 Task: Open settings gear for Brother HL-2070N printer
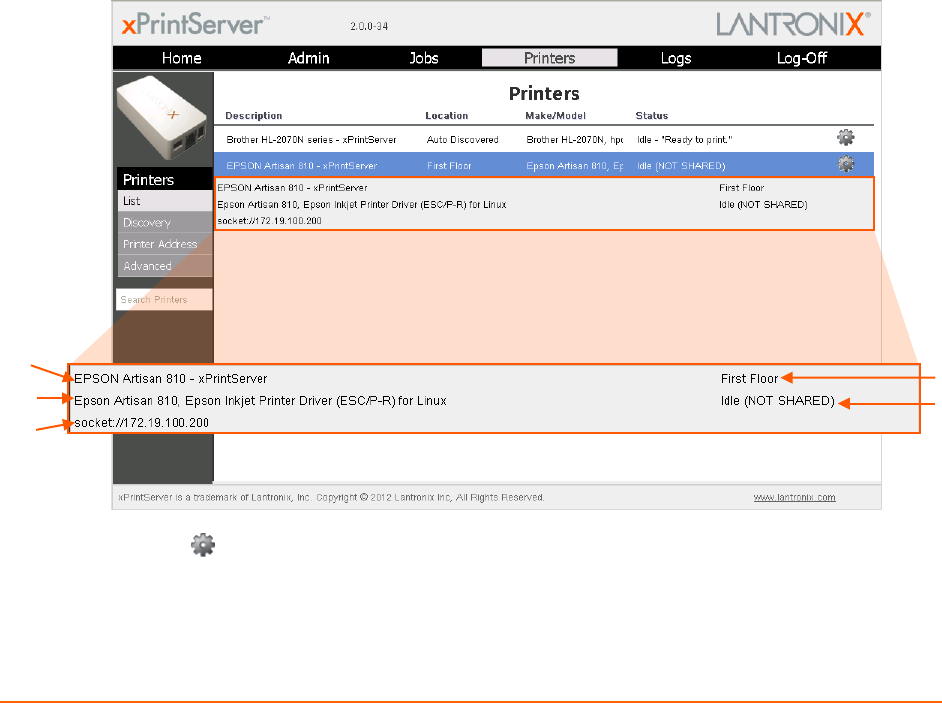(x=846, y=138)
